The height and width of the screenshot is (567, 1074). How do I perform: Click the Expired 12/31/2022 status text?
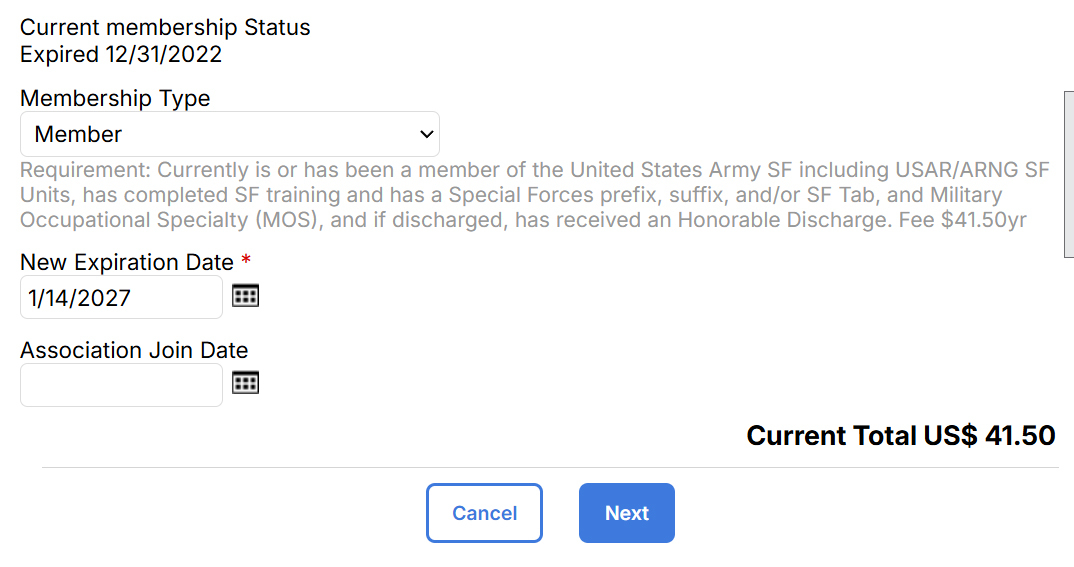[121, 54]
